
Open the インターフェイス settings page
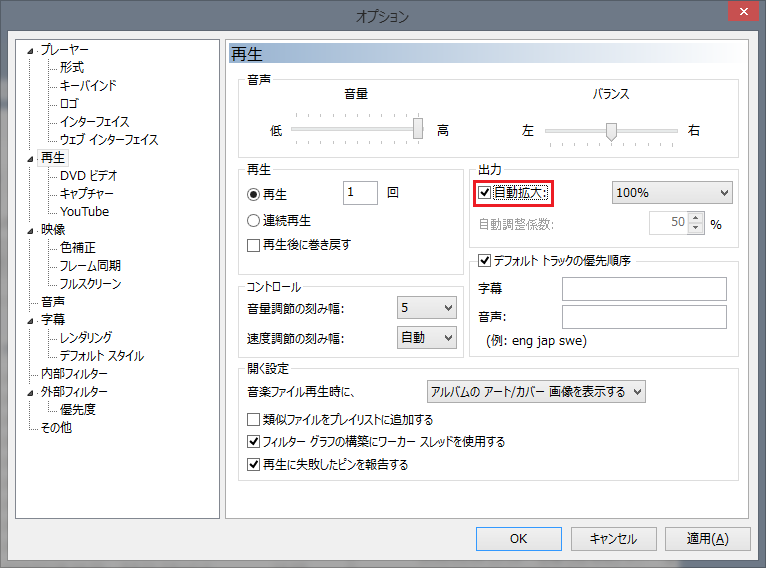pos(94,122)
